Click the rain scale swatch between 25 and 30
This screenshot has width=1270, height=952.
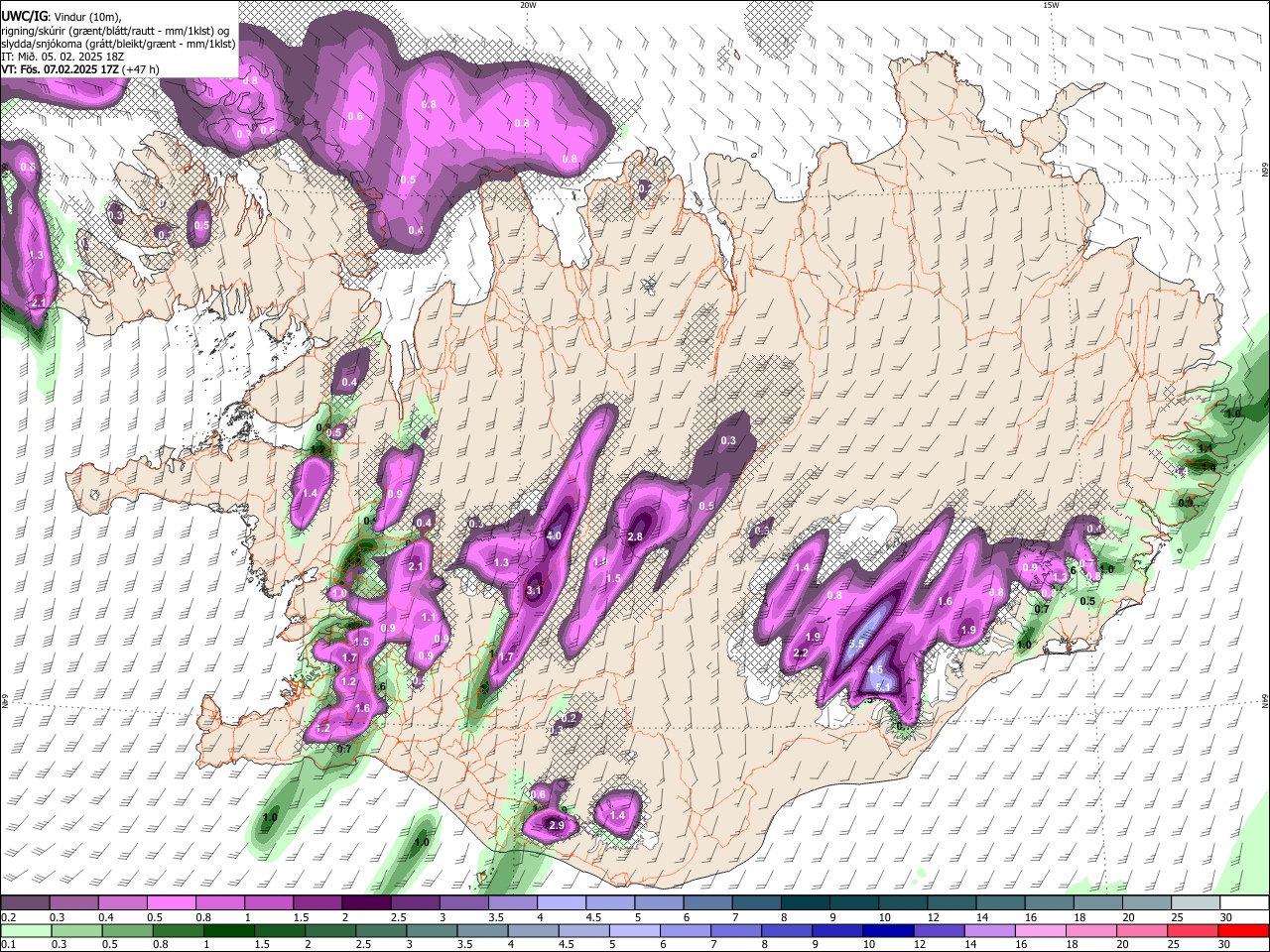tap(1192, 930)
